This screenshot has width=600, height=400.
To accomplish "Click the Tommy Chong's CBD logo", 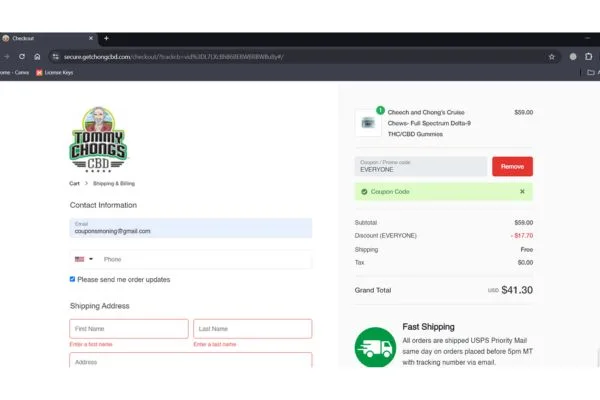I will click(x=98, y=138).
